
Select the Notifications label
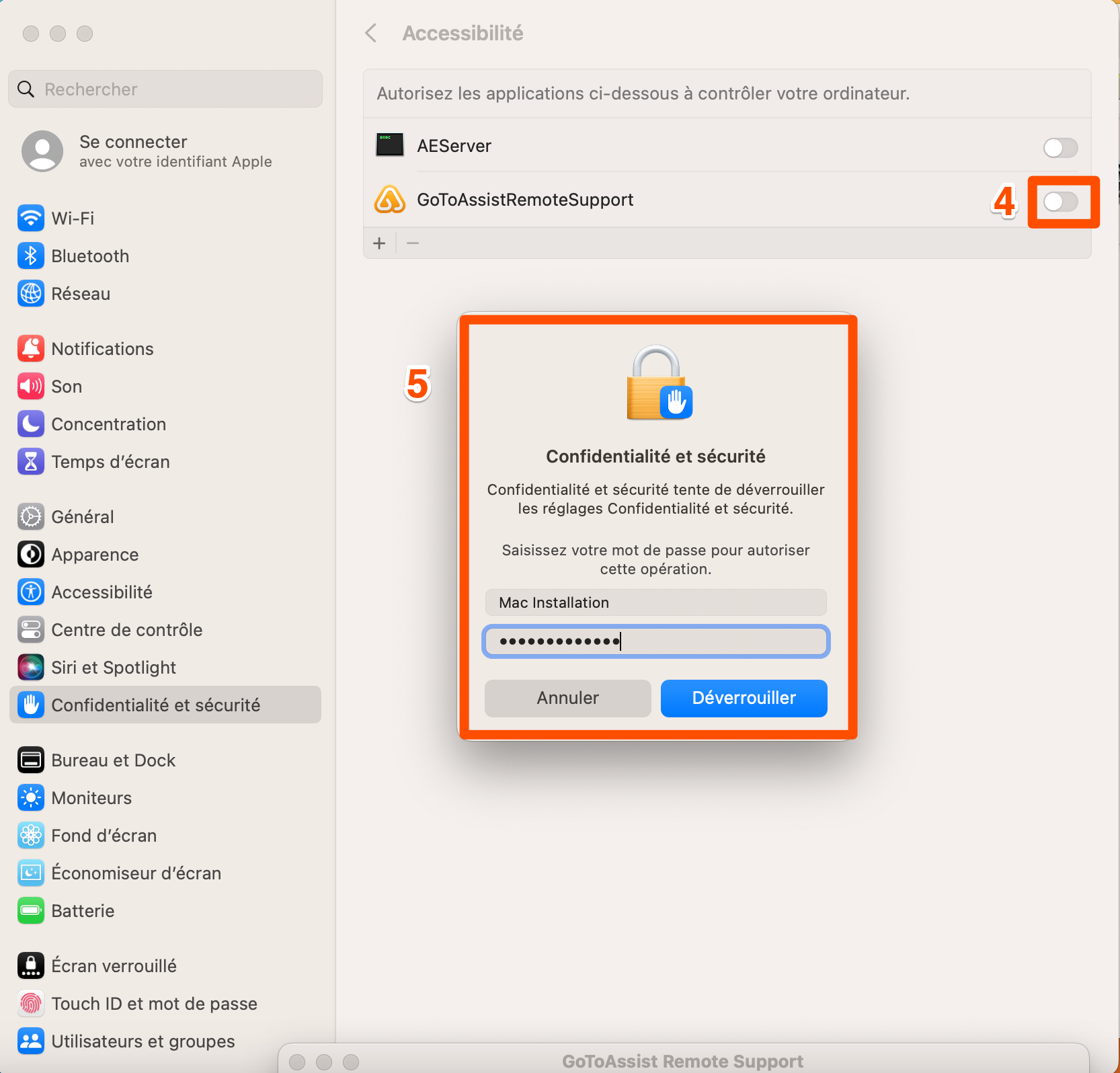[102, 349]
